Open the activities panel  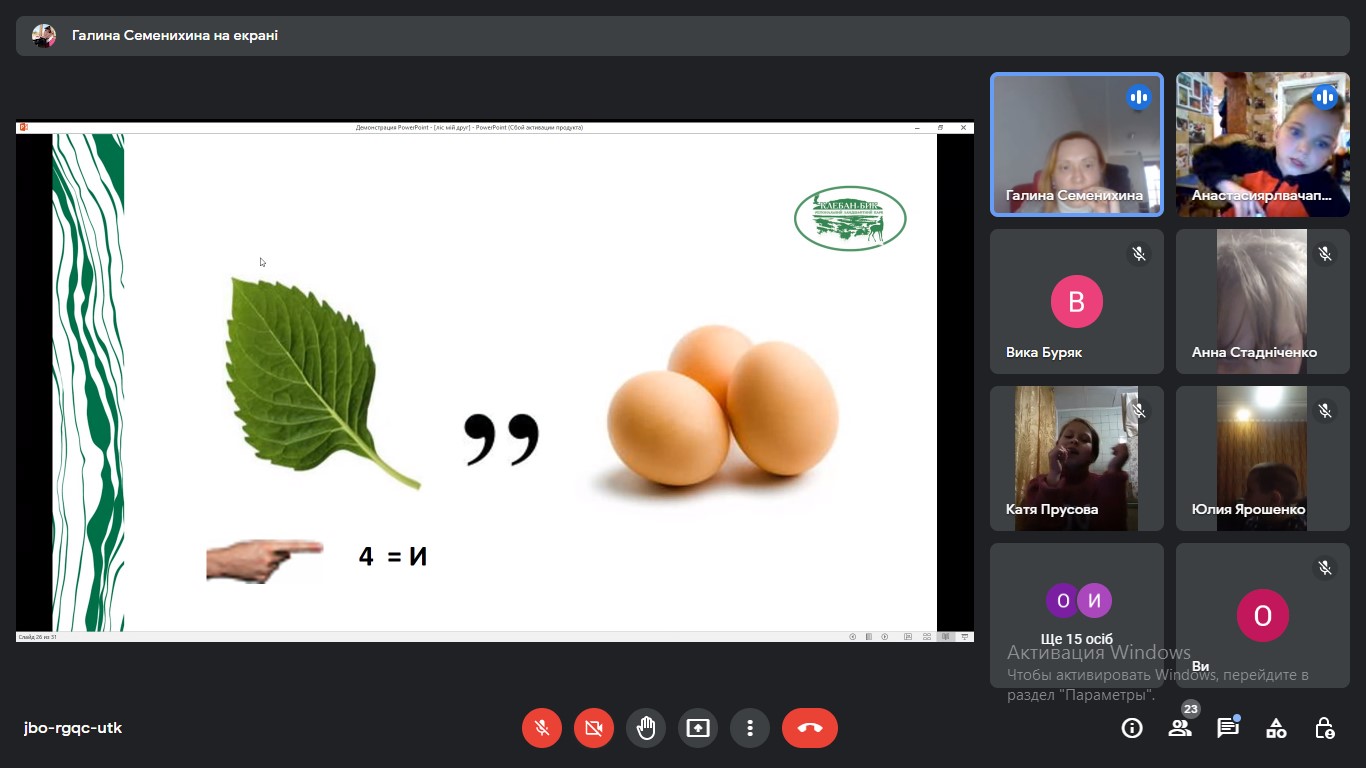pyautogui.click(x=1276, y=728)
